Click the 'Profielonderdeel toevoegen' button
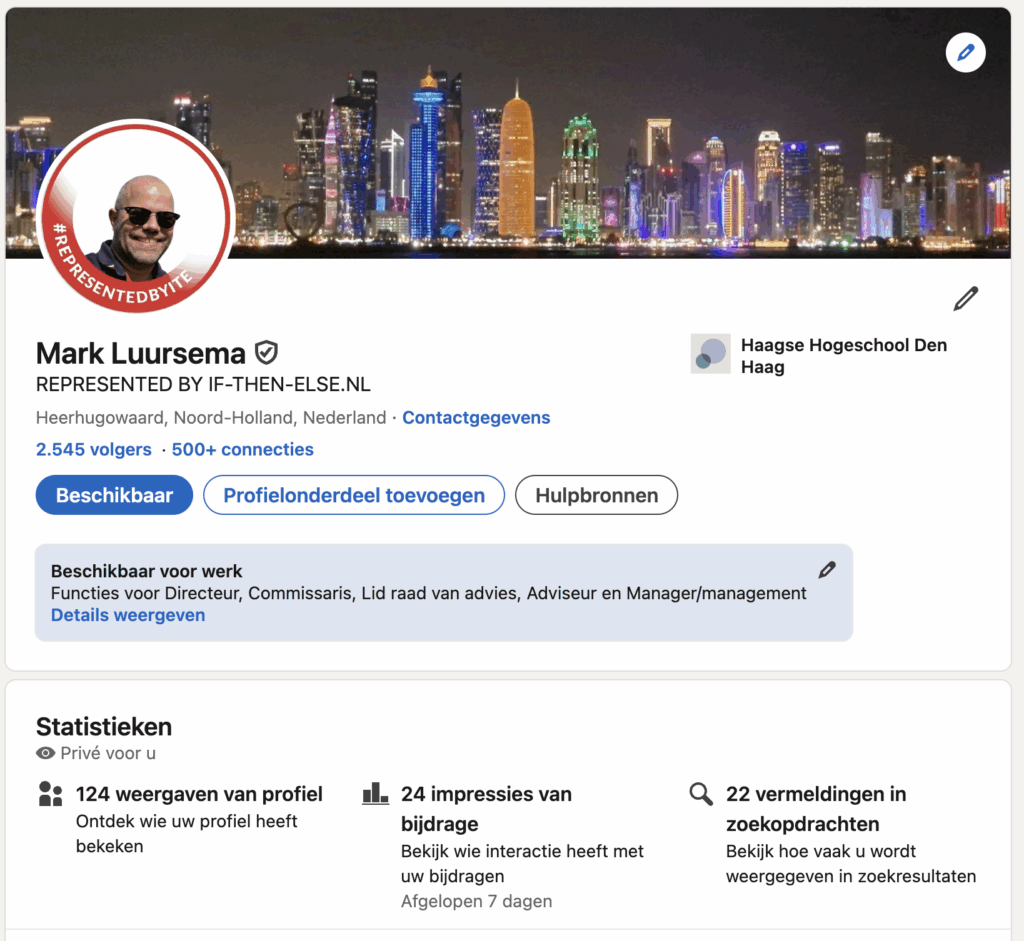Screen dimensions: 1024x941 coord(354,495)
